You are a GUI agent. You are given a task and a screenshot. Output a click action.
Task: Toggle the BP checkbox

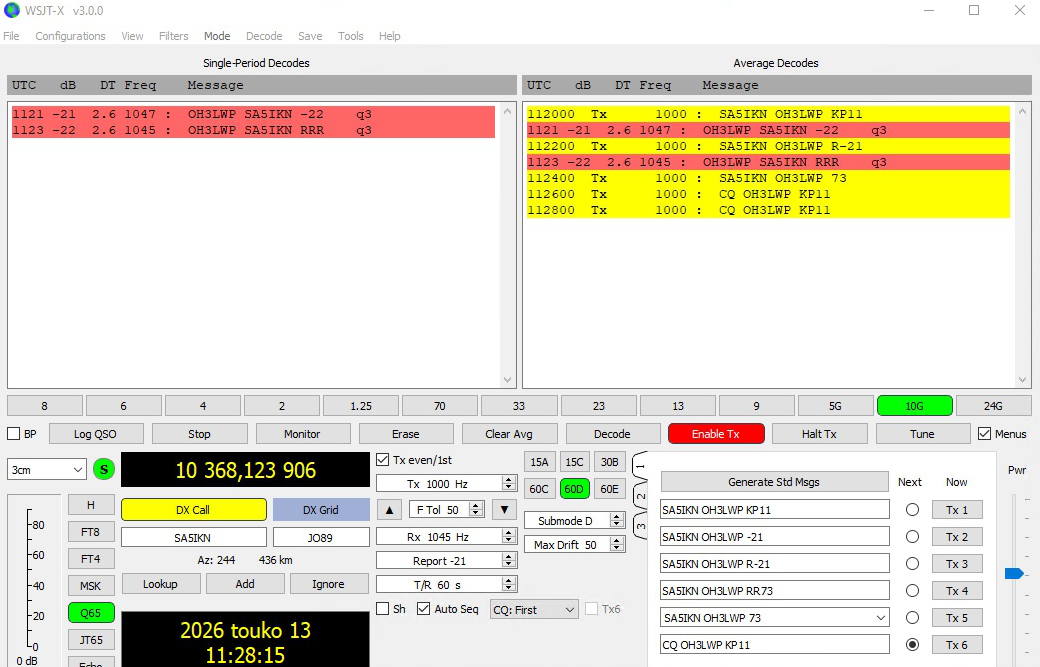click(x=13, y=434)
